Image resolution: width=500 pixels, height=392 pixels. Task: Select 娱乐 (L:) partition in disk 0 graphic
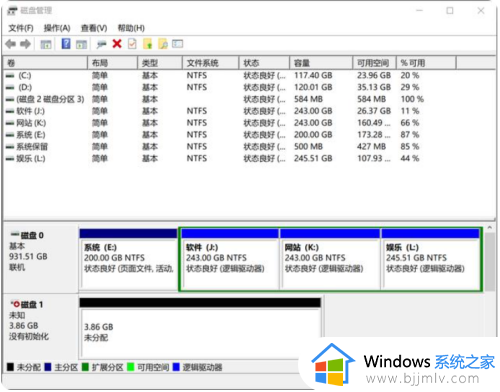[x=431, y=259]
